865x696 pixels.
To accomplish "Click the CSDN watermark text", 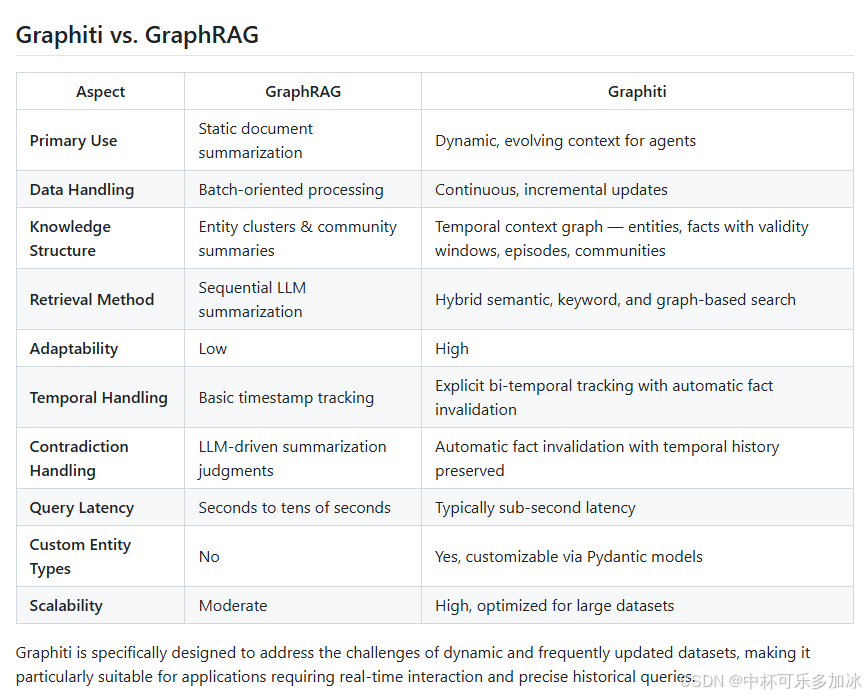I will [x=771, y=681].
